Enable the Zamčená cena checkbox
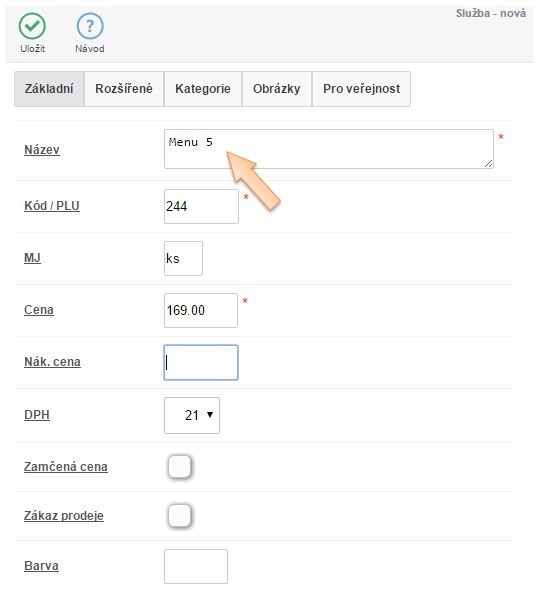 179,466
